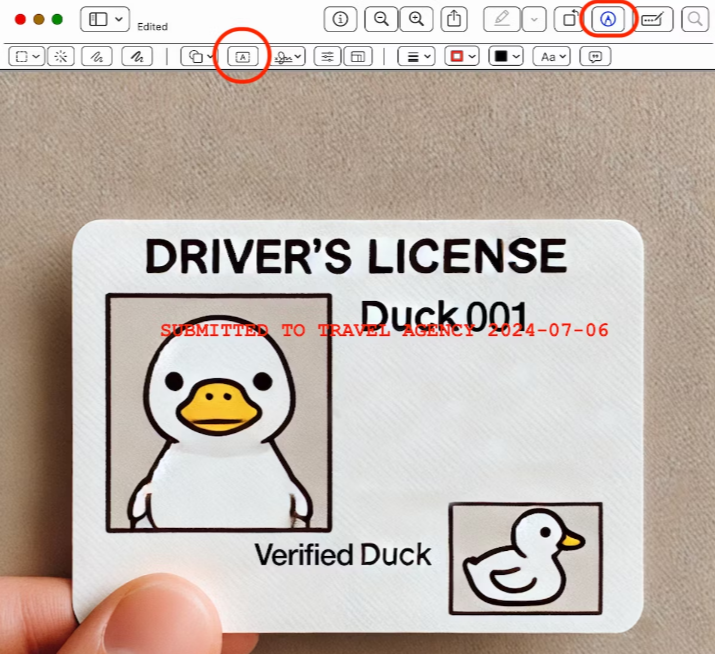
Task: Open the Aa Text Style dropdown
Action: coord(552,57)
